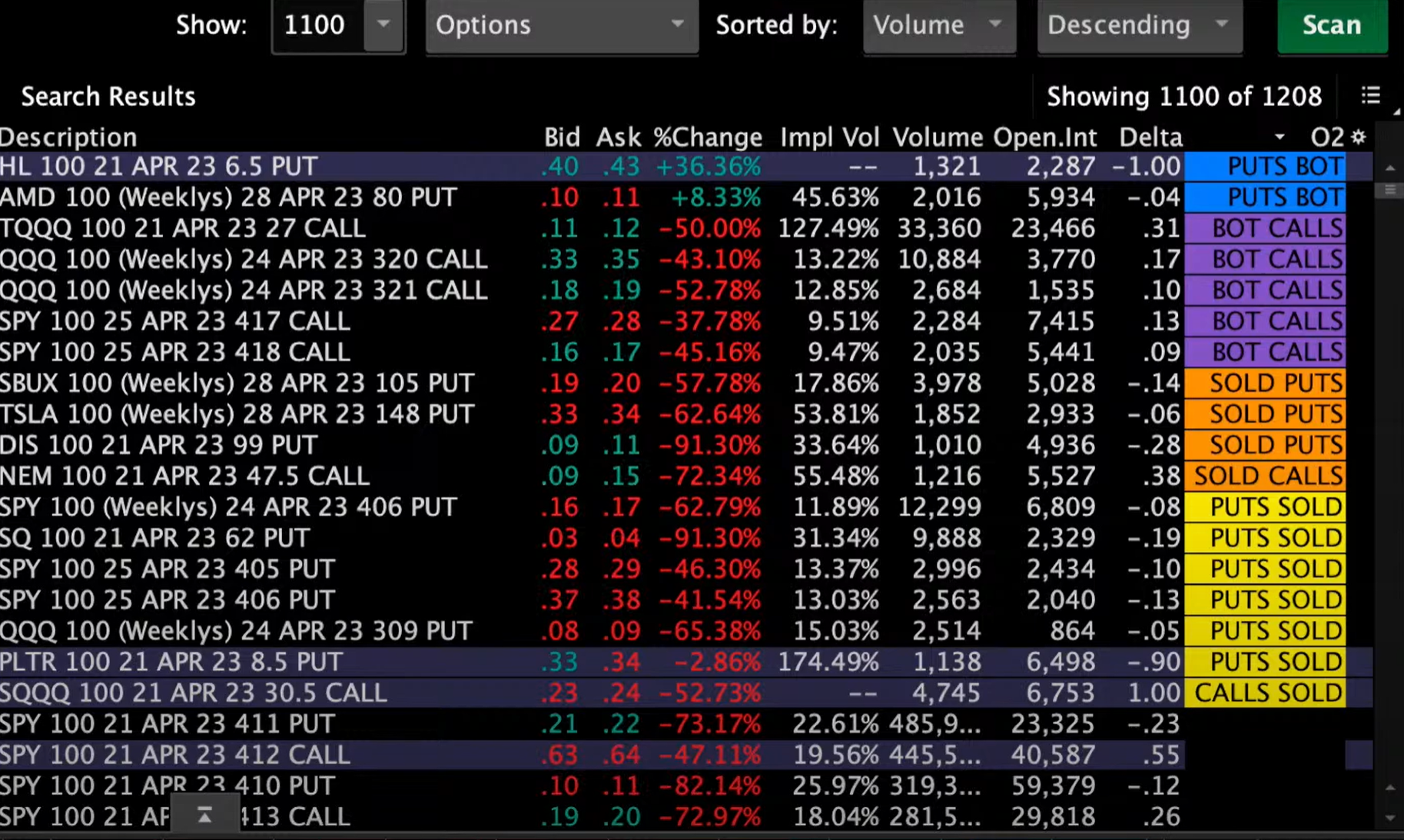
Task: Click yellow PUTS SOLD tag on PLTR row
Action: pyautogui.click(x=1265, y=662)
